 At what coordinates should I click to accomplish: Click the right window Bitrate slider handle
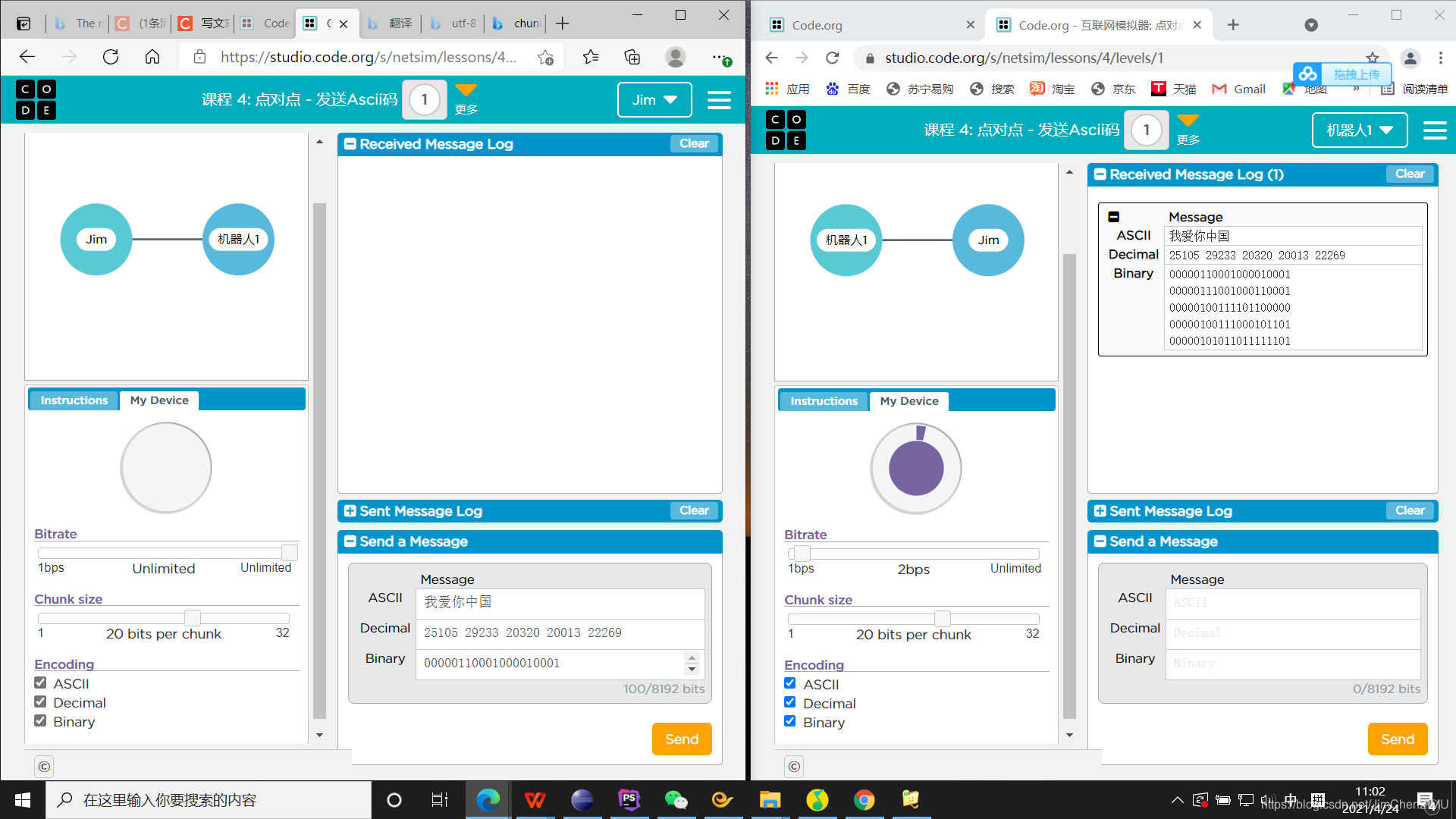(x=802, y=554)
